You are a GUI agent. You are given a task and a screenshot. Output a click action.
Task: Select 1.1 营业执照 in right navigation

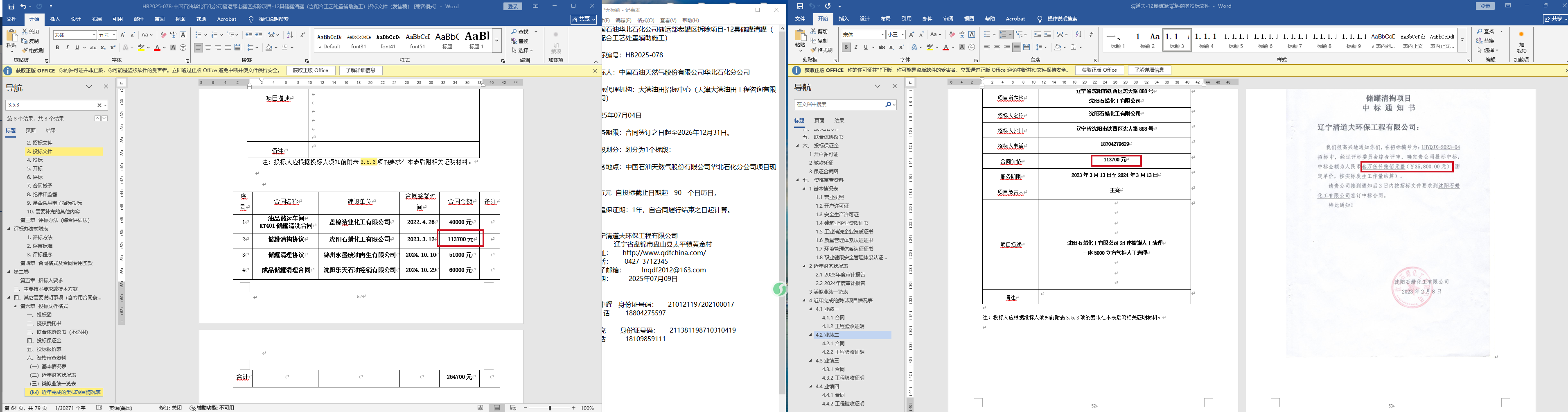(829, 197)
